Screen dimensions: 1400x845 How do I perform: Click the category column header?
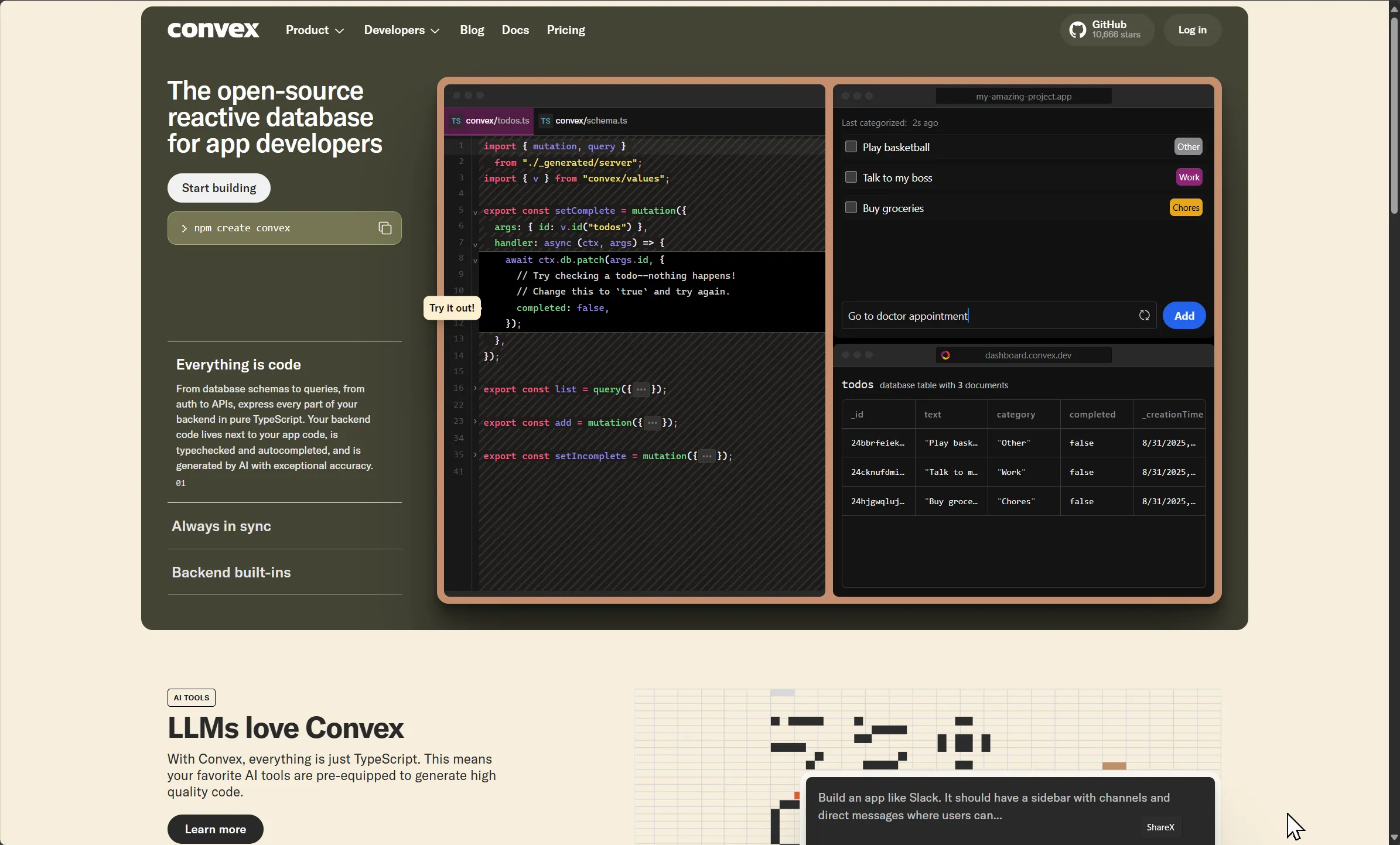[x=1024, y=415]
